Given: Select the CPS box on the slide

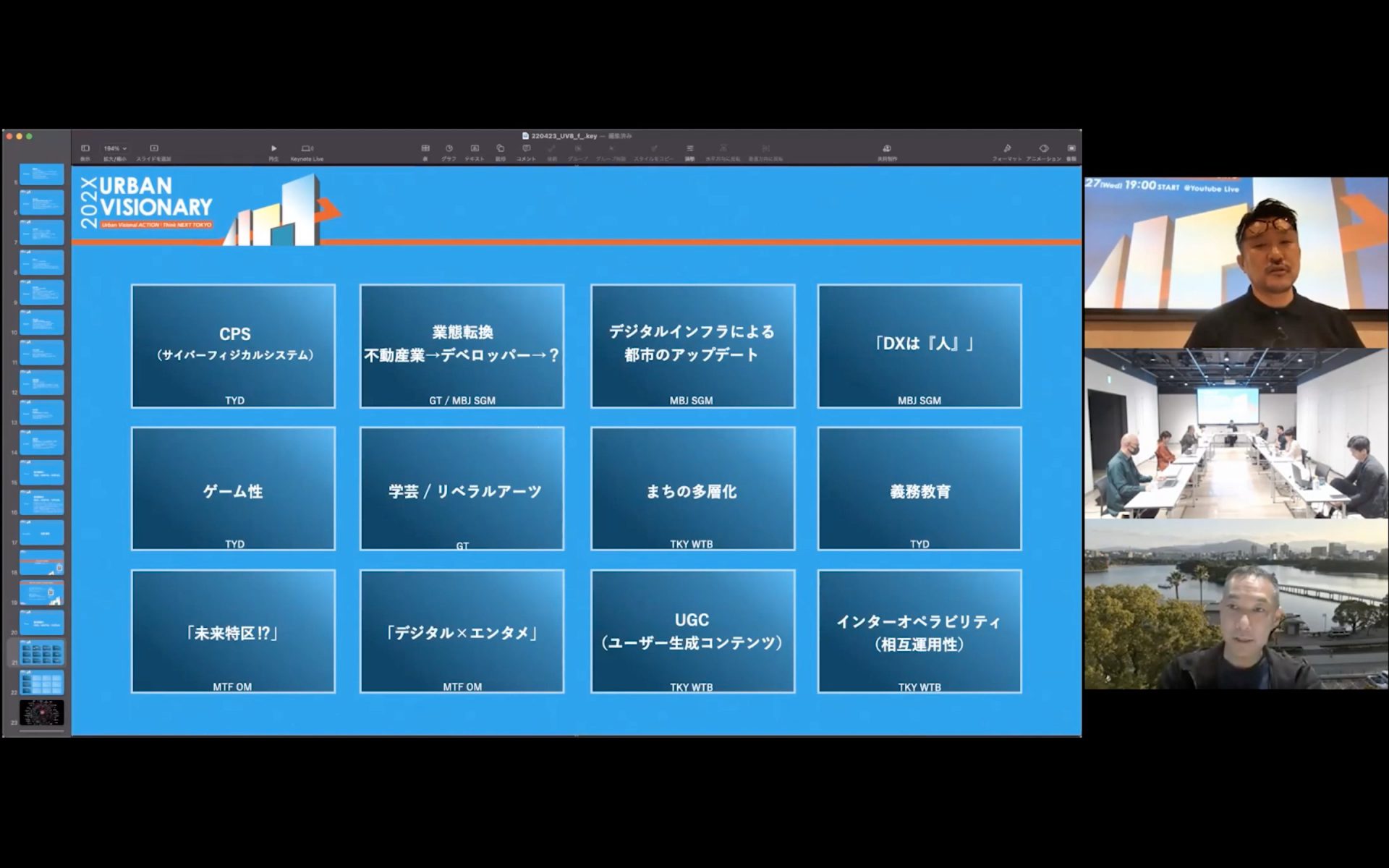Looking at the screenshot, I should (x=233, y=346).
